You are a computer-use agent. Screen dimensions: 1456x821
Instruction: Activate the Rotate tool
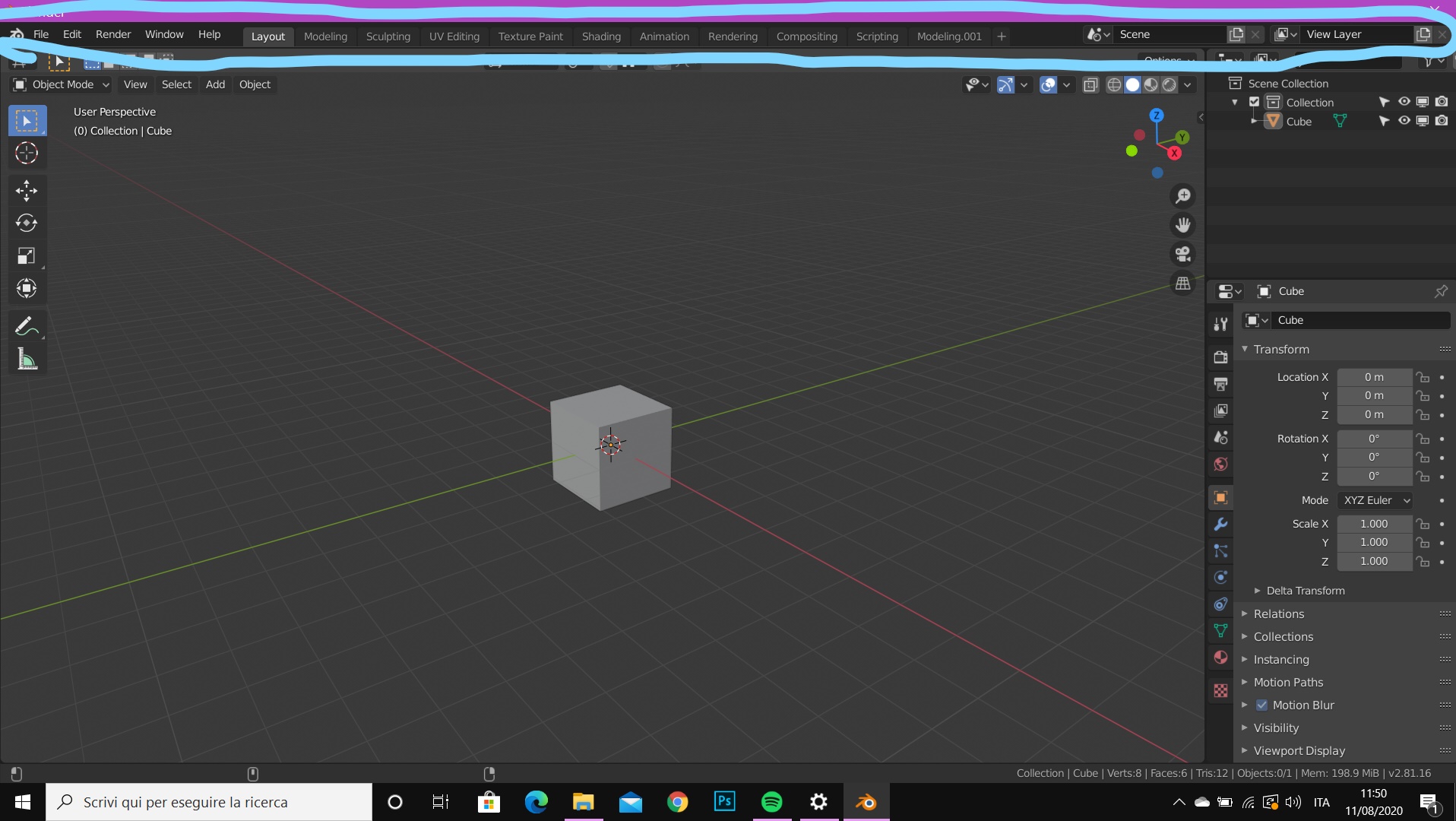pos(27,223)
